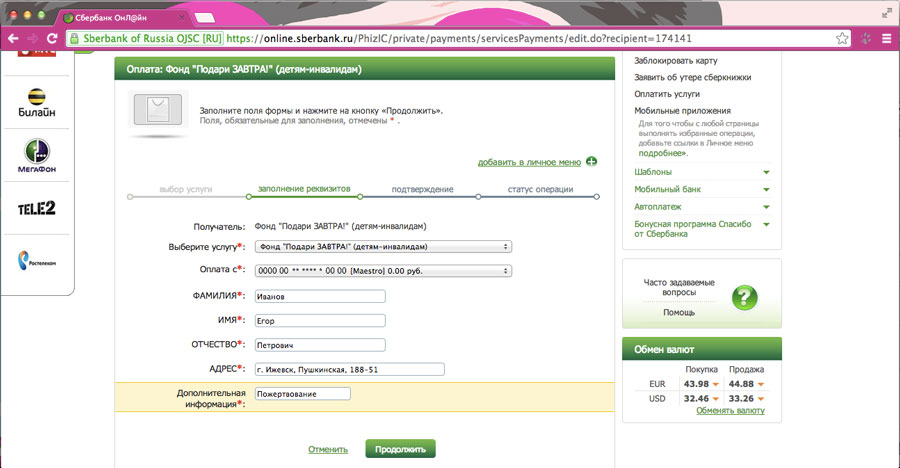Image resolution: width=900 pixels, height=468 pixels.
Task: Click the 'Помощь' link
Action: [678, 312]
